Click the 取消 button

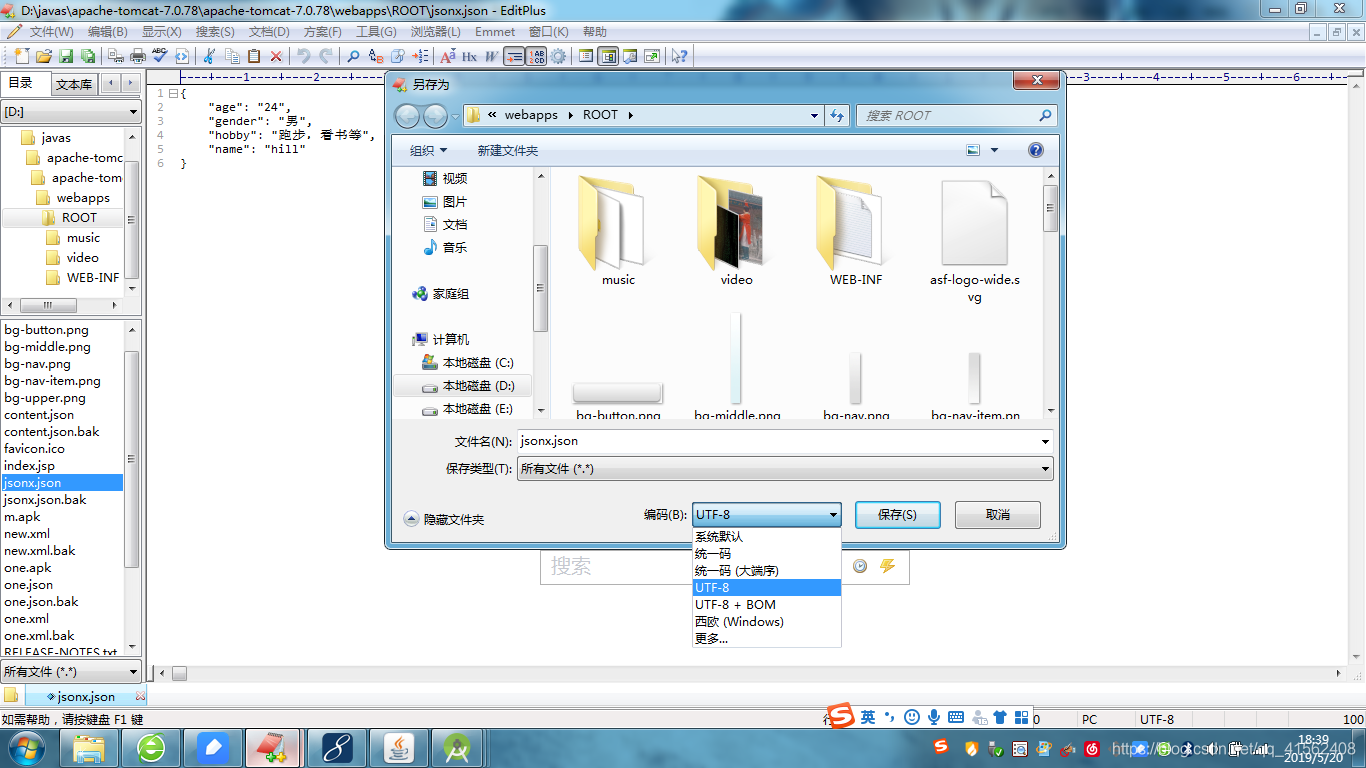[x=998, y=515]
